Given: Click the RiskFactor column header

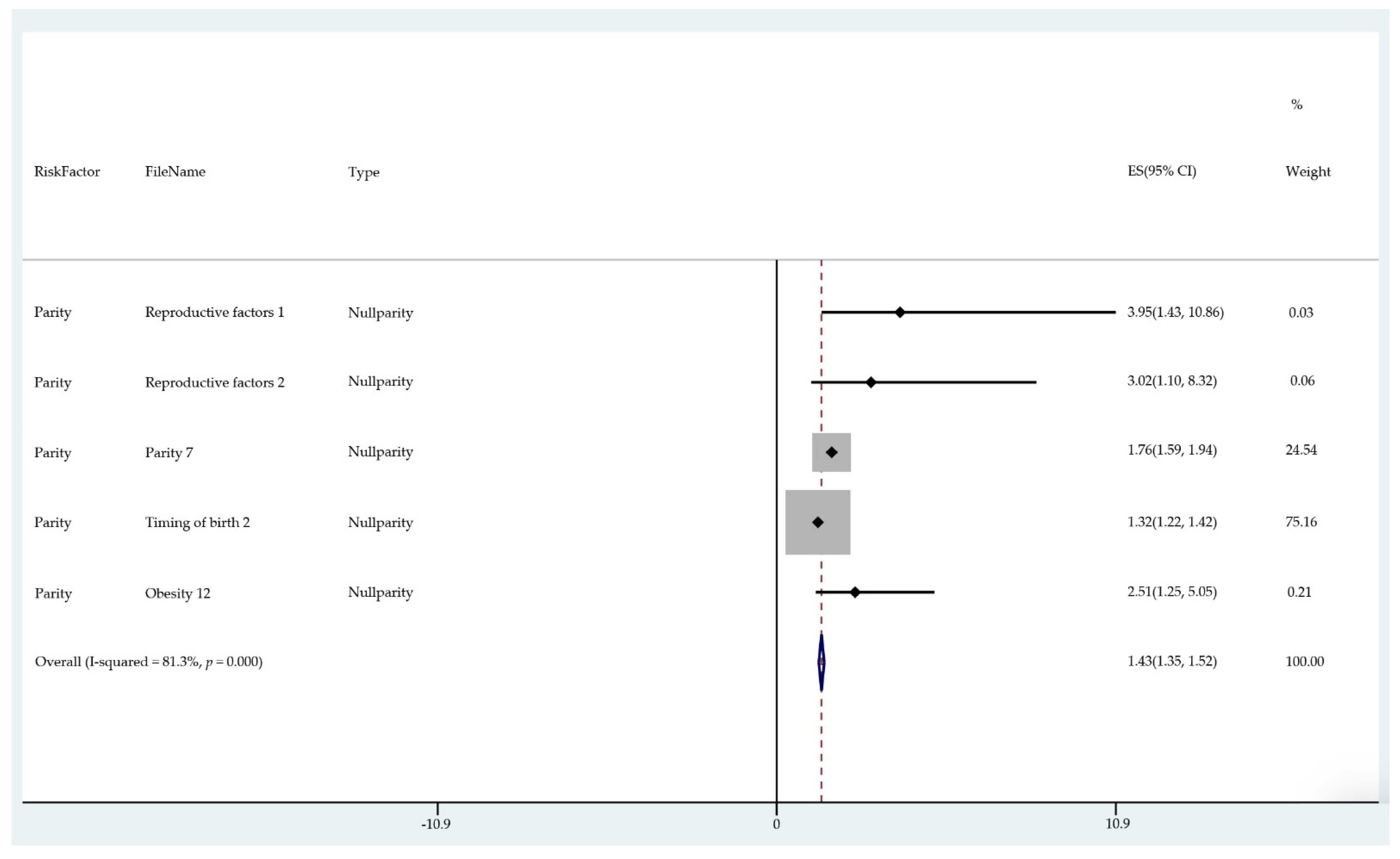Looking at the screenshot, I should point(66,171).
